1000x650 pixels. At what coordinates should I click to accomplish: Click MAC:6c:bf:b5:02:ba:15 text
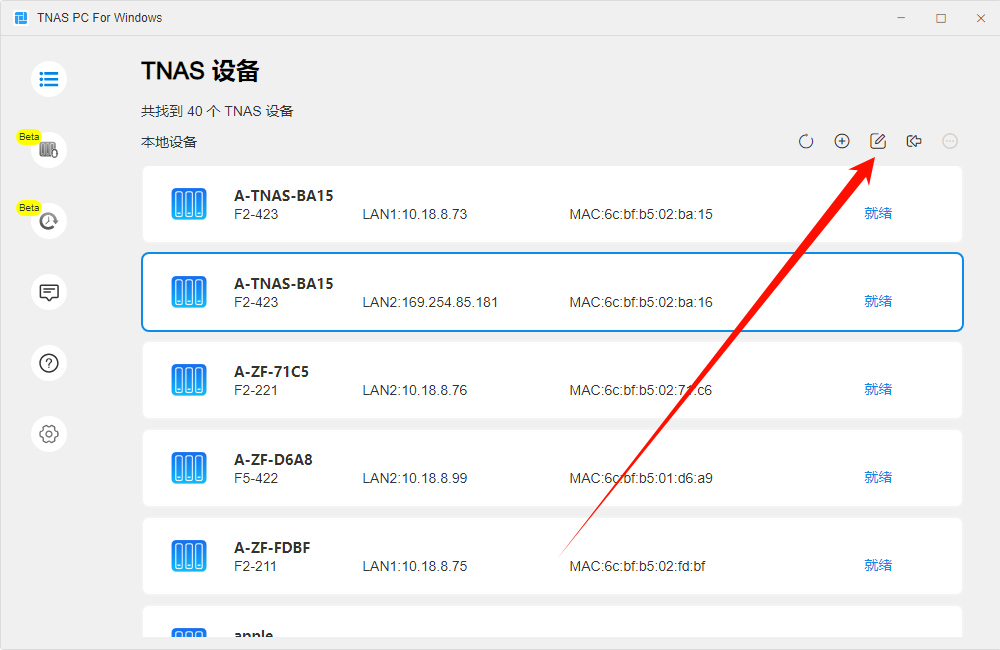click(x=641, y=214)
